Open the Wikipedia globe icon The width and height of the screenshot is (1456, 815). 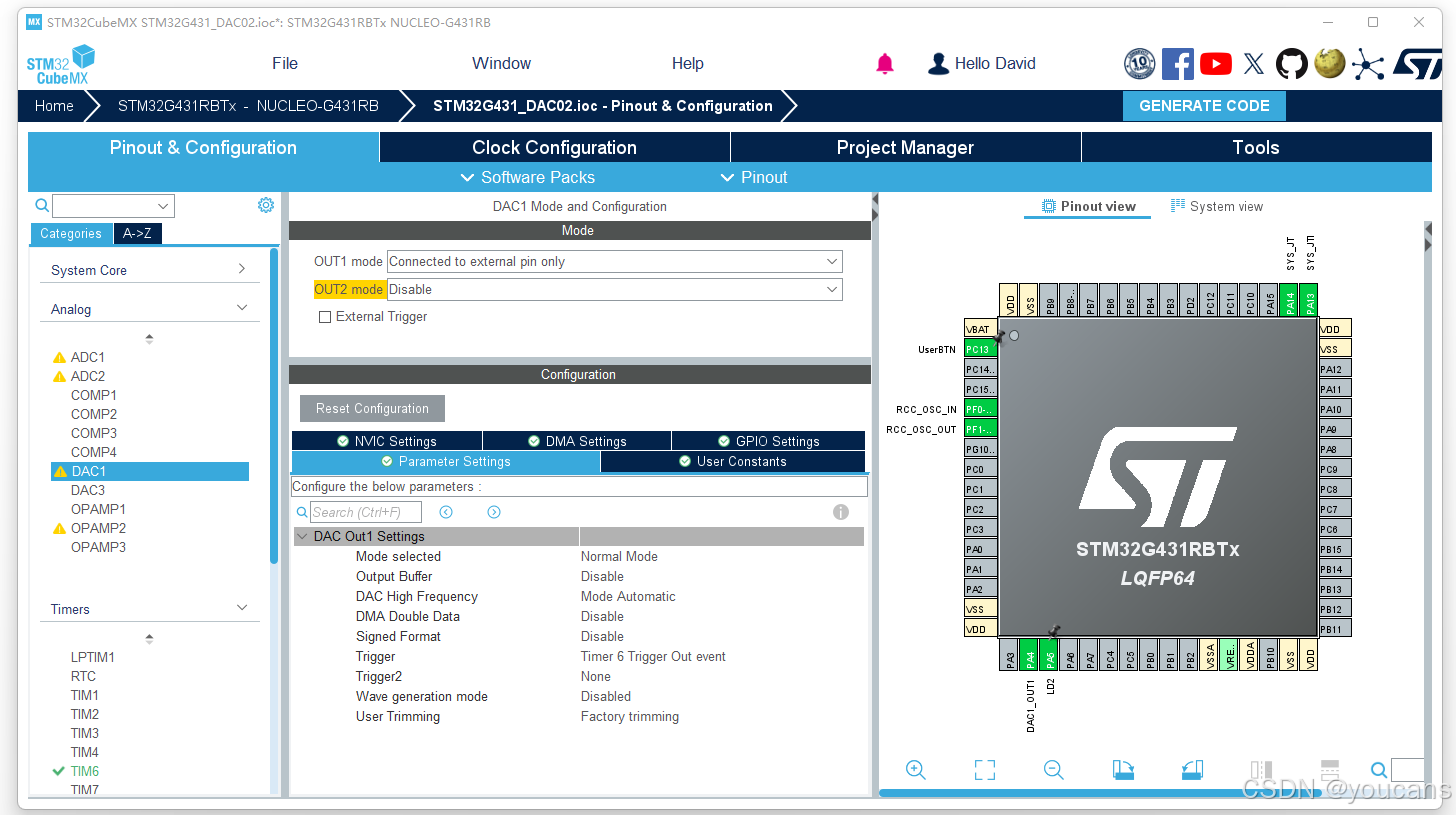click(1329, 64)
